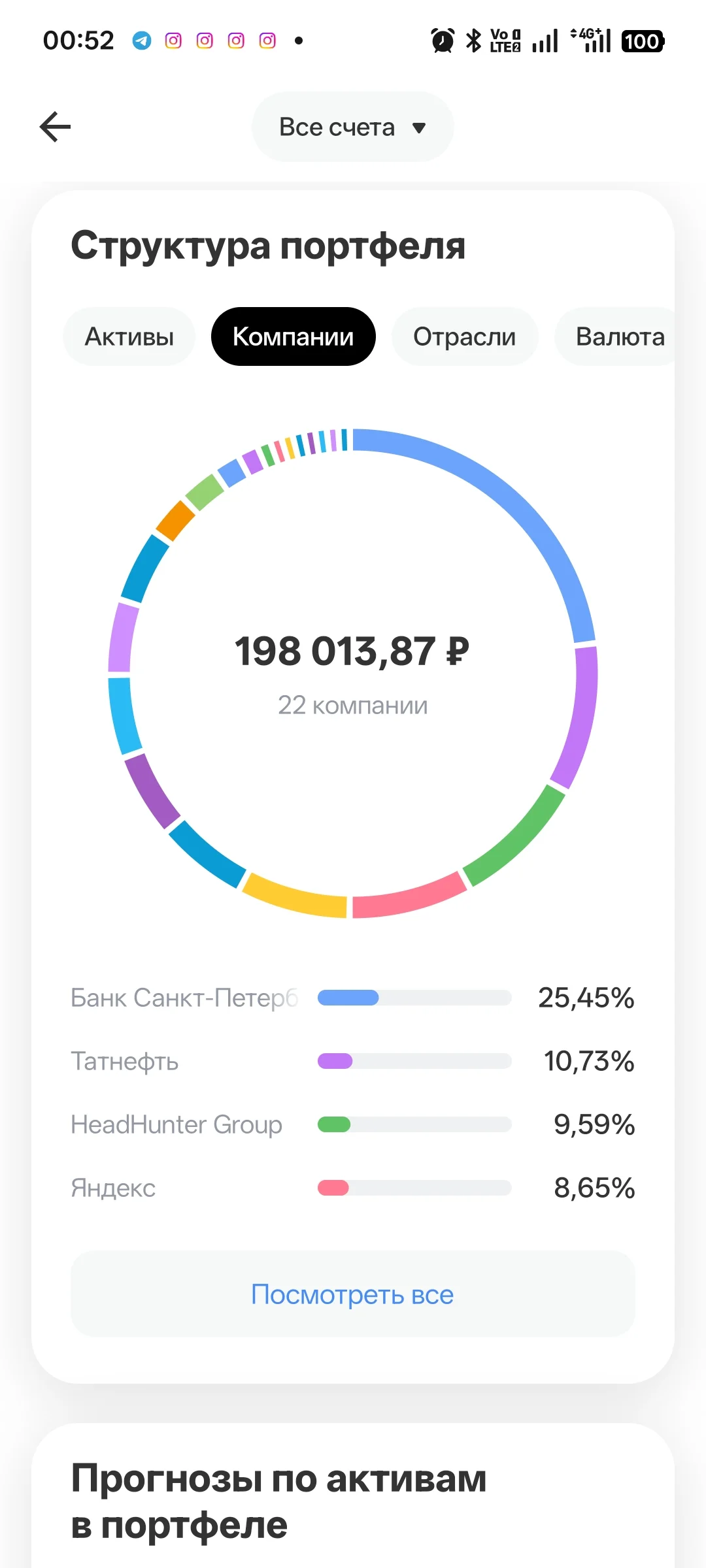Select the 'Банк Санкт-Петерб' company name
This screenshot has height=1568, width=706.
[184, 998]
